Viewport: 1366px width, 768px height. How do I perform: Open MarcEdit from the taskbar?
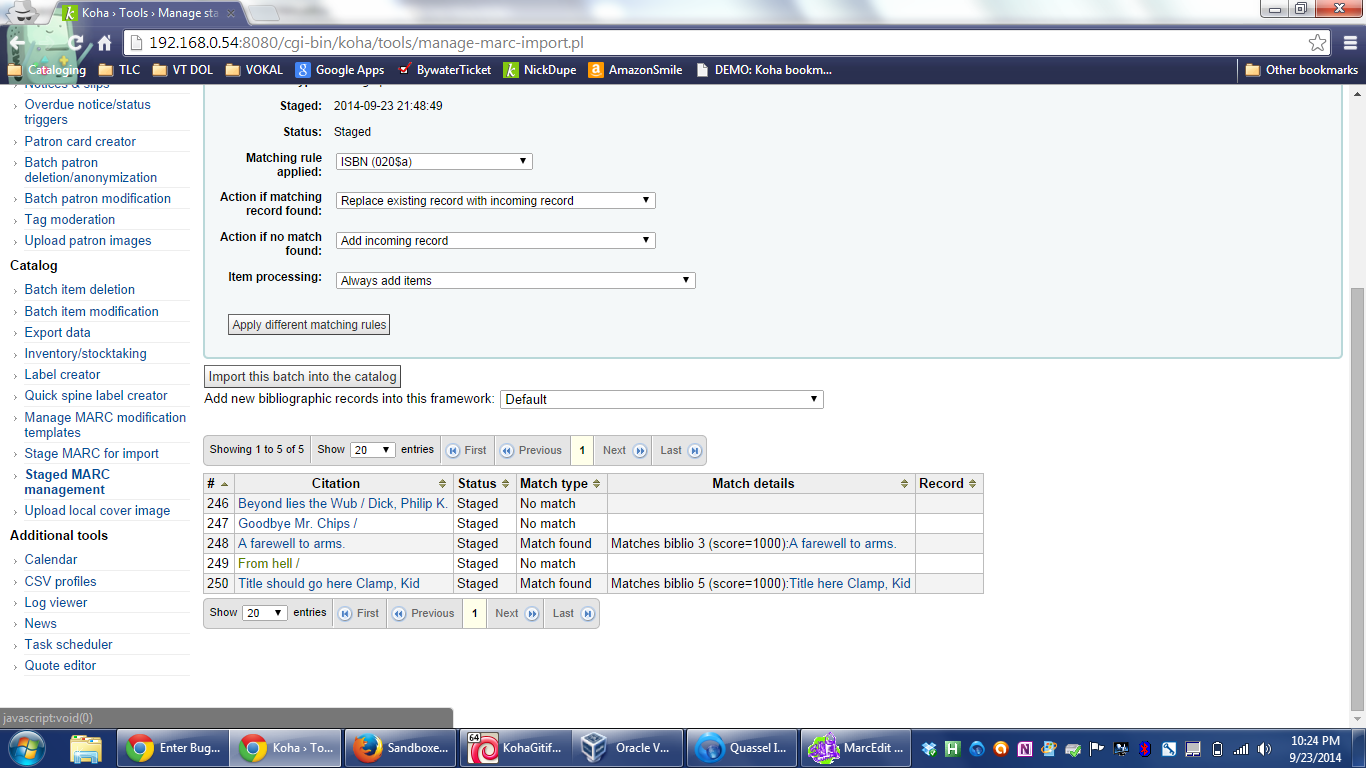(x=858, y=748)
